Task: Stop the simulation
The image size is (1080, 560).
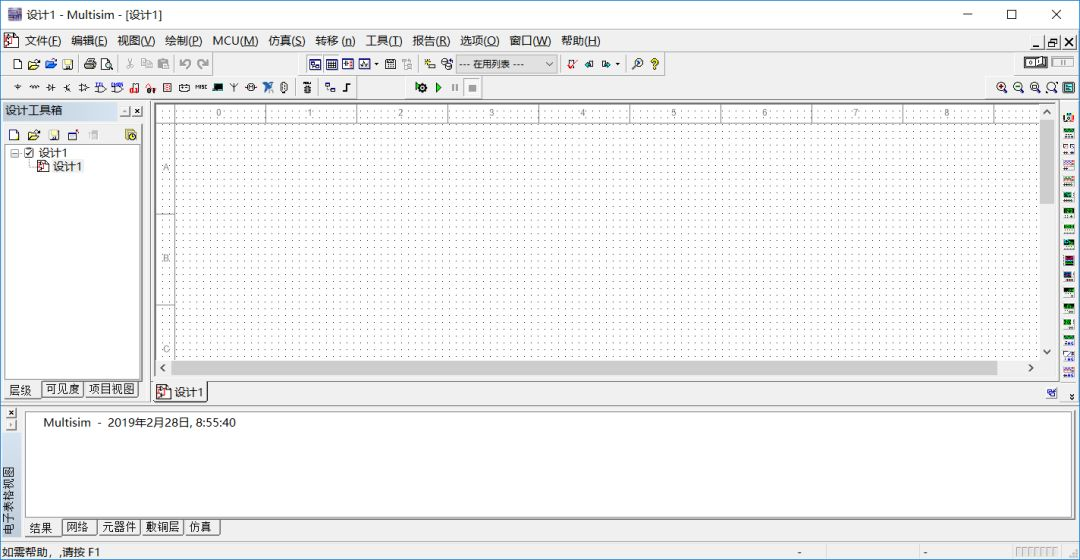Action: (472, 87)
